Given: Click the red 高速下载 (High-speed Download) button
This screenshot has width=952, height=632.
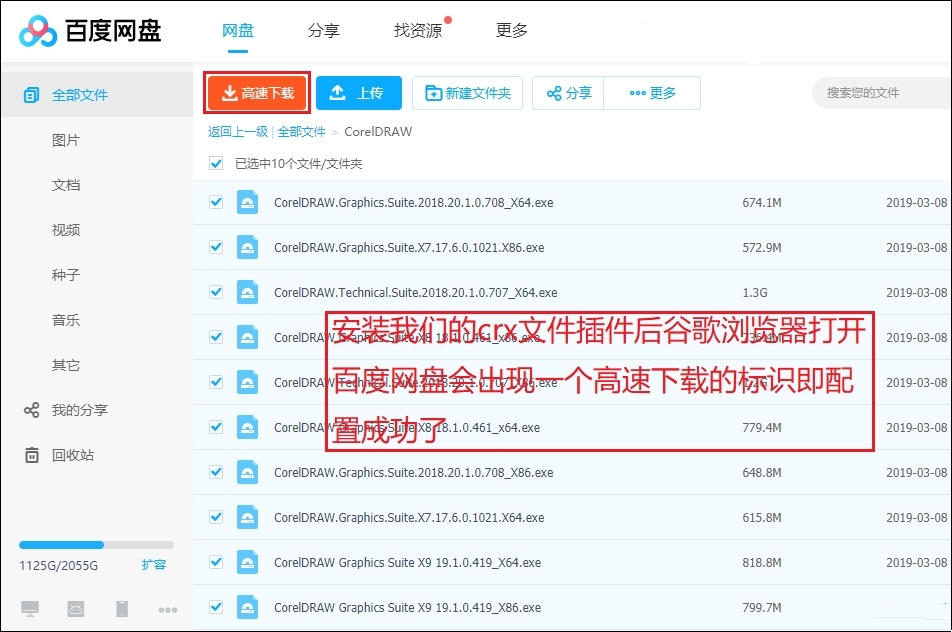Looking at the screenshot, I should click(x=257, y=92).
